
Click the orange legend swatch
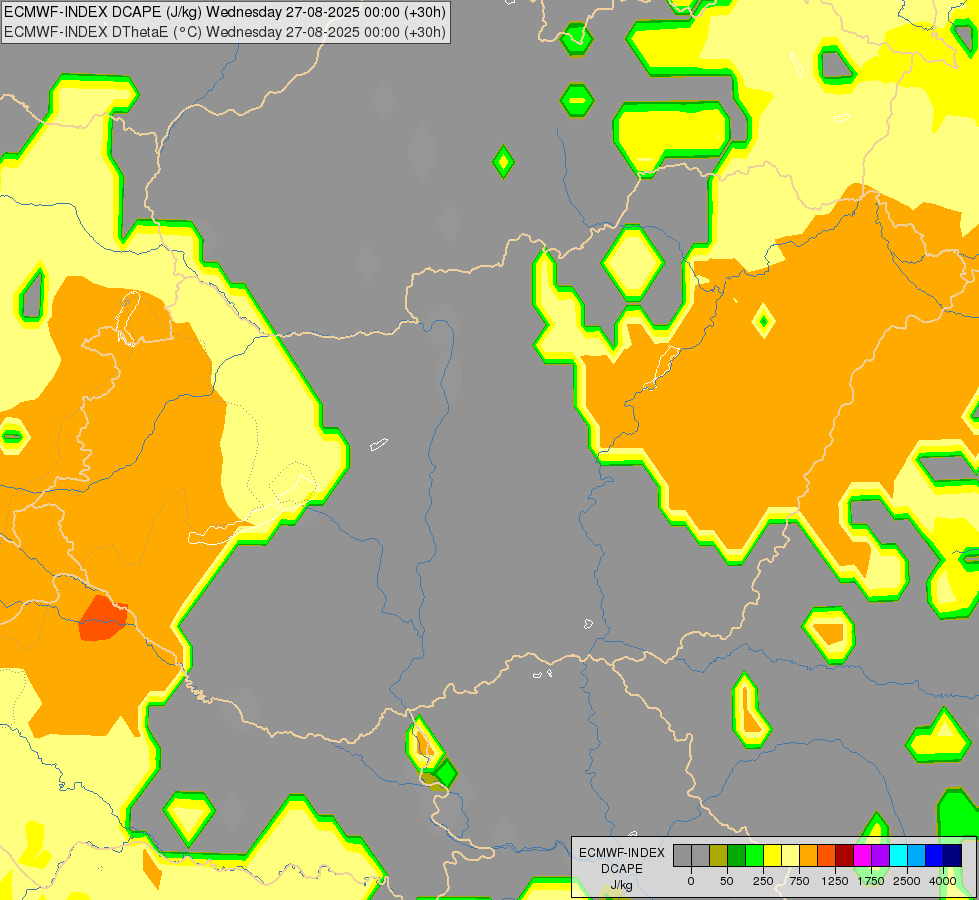(x=809, y=855)
